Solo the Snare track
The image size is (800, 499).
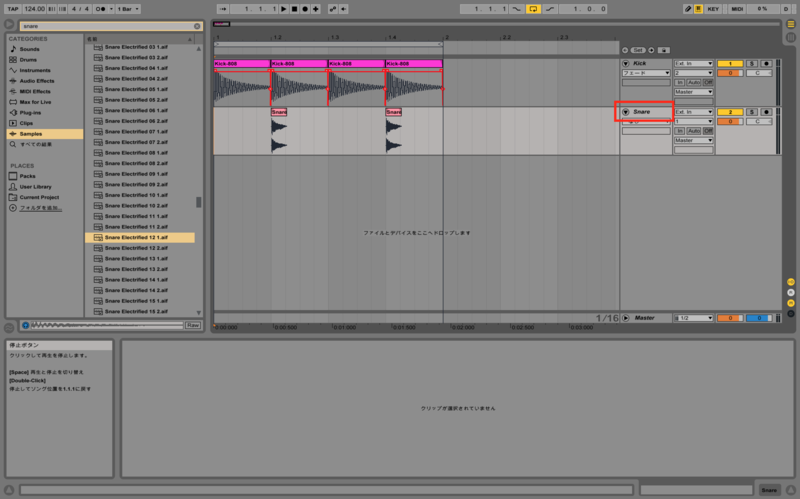click(x=752, y=112)
